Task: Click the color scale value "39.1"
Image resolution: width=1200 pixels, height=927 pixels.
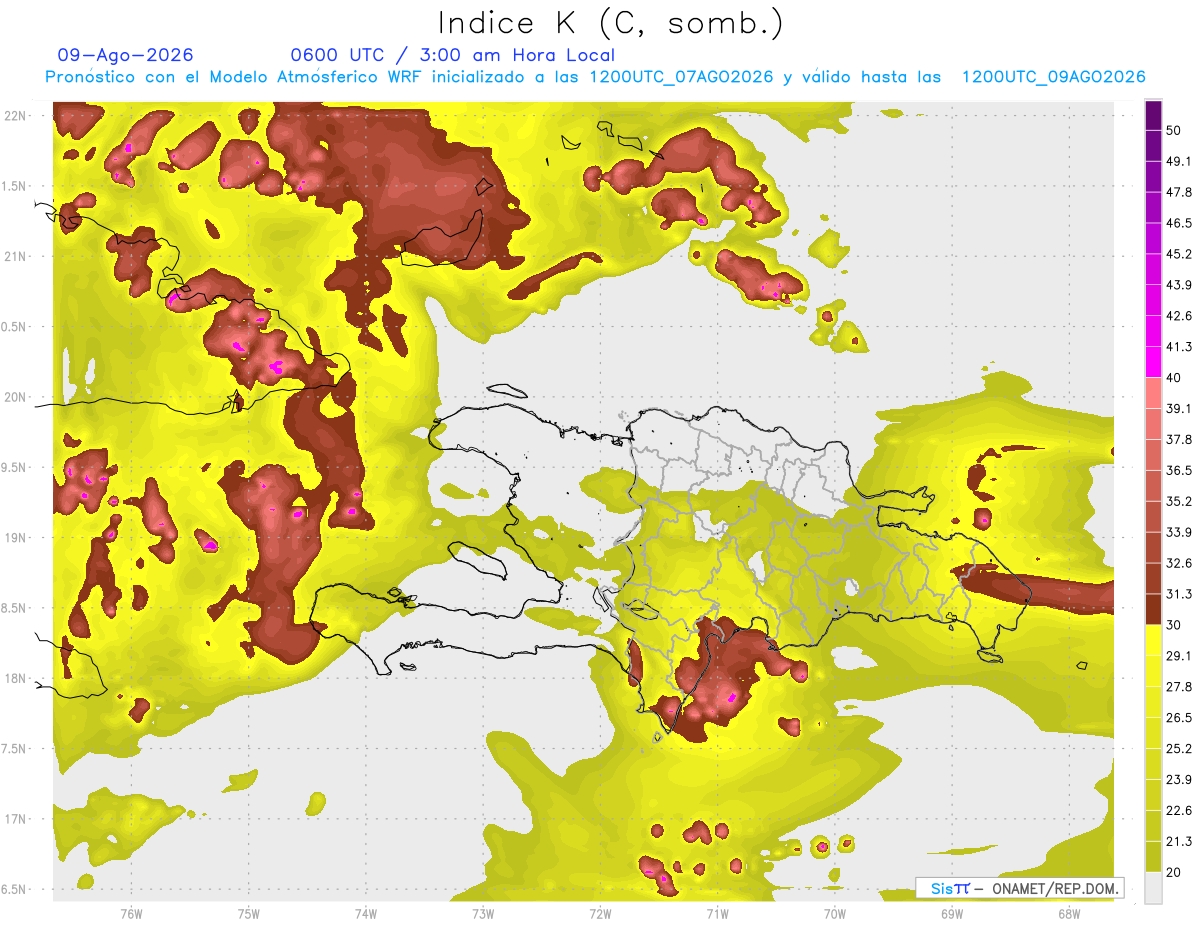Action: tap(1179, 408)
